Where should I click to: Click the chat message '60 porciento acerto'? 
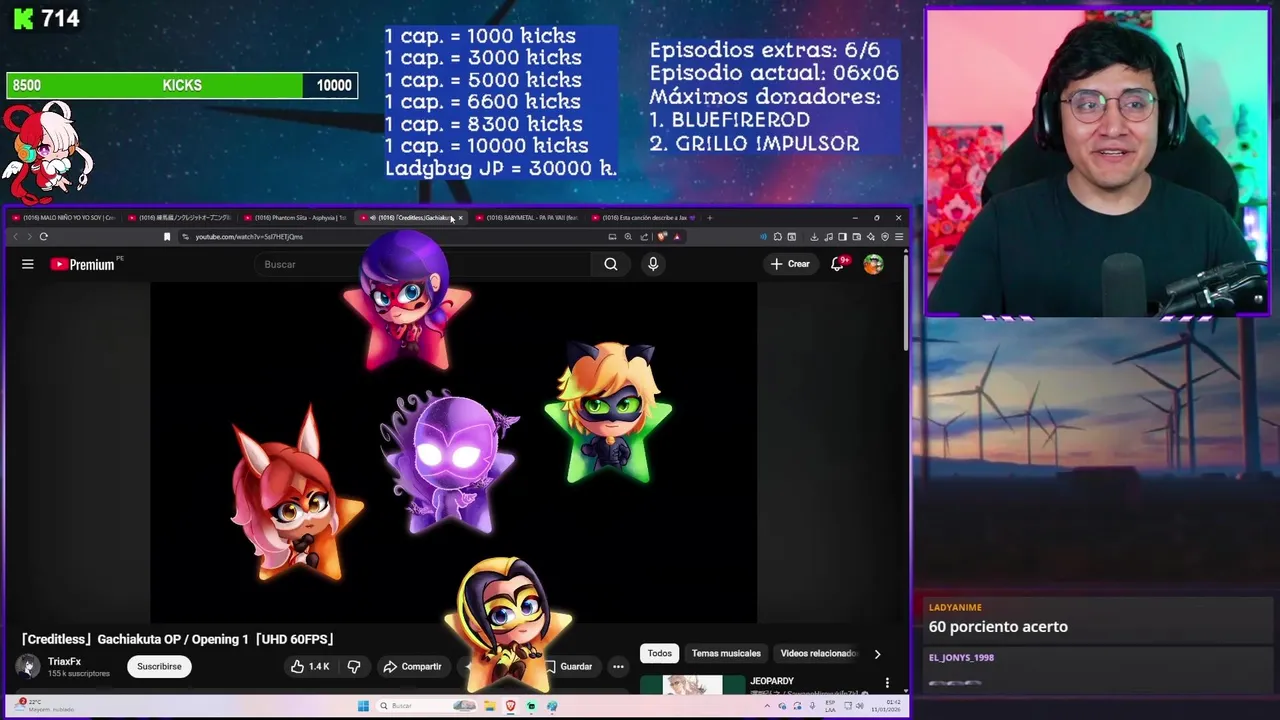click(x=998, y=627)
